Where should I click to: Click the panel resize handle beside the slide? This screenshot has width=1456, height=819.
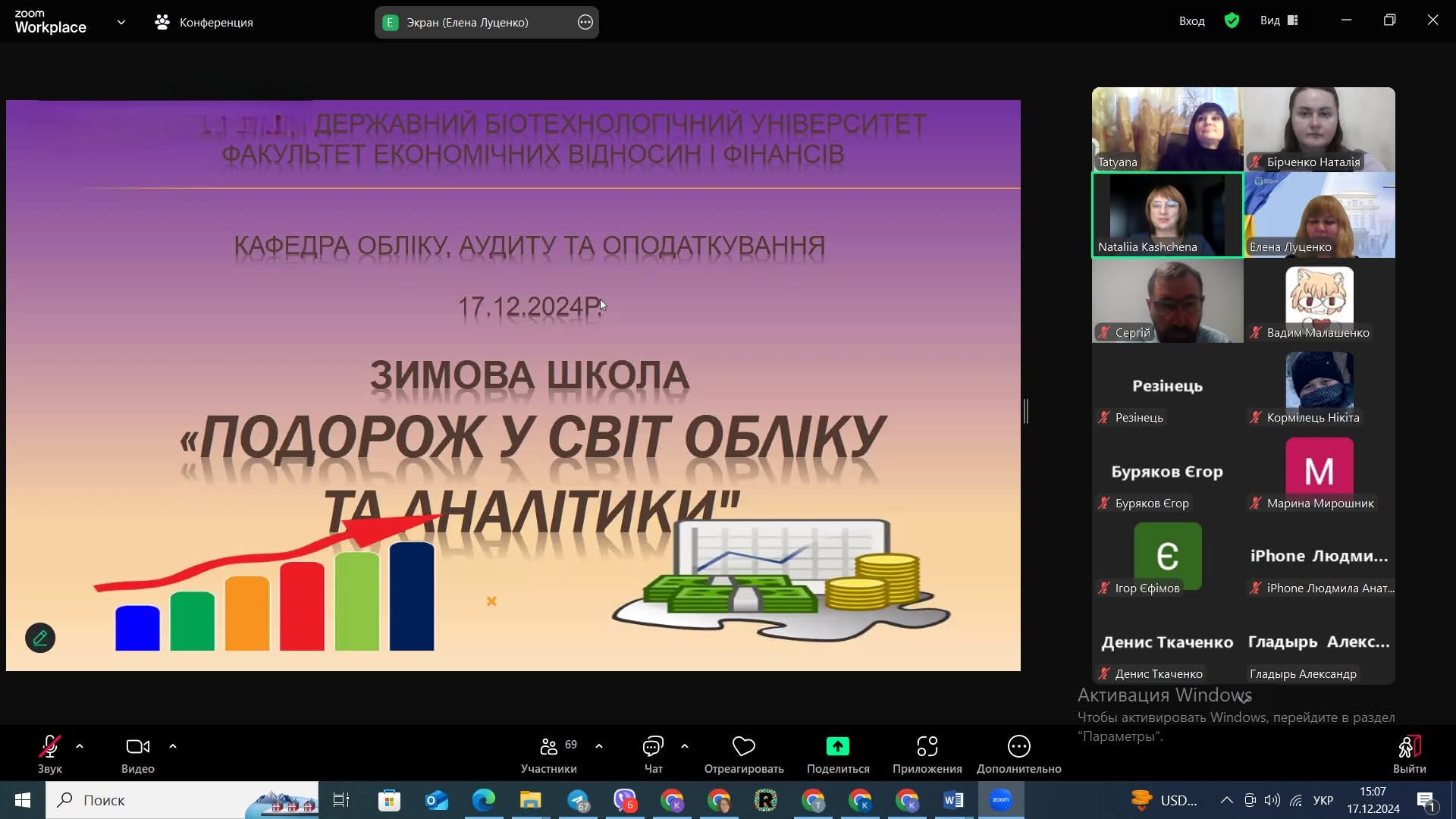[1026, 411]
